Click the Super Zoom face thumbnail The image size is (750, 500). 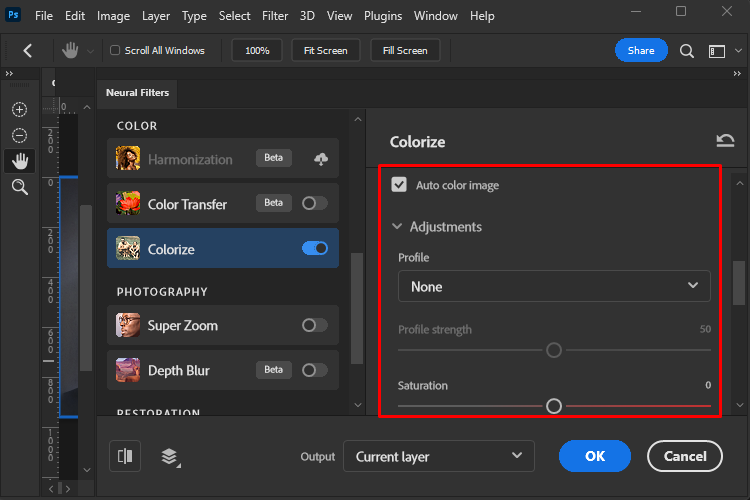pos(128,325)
